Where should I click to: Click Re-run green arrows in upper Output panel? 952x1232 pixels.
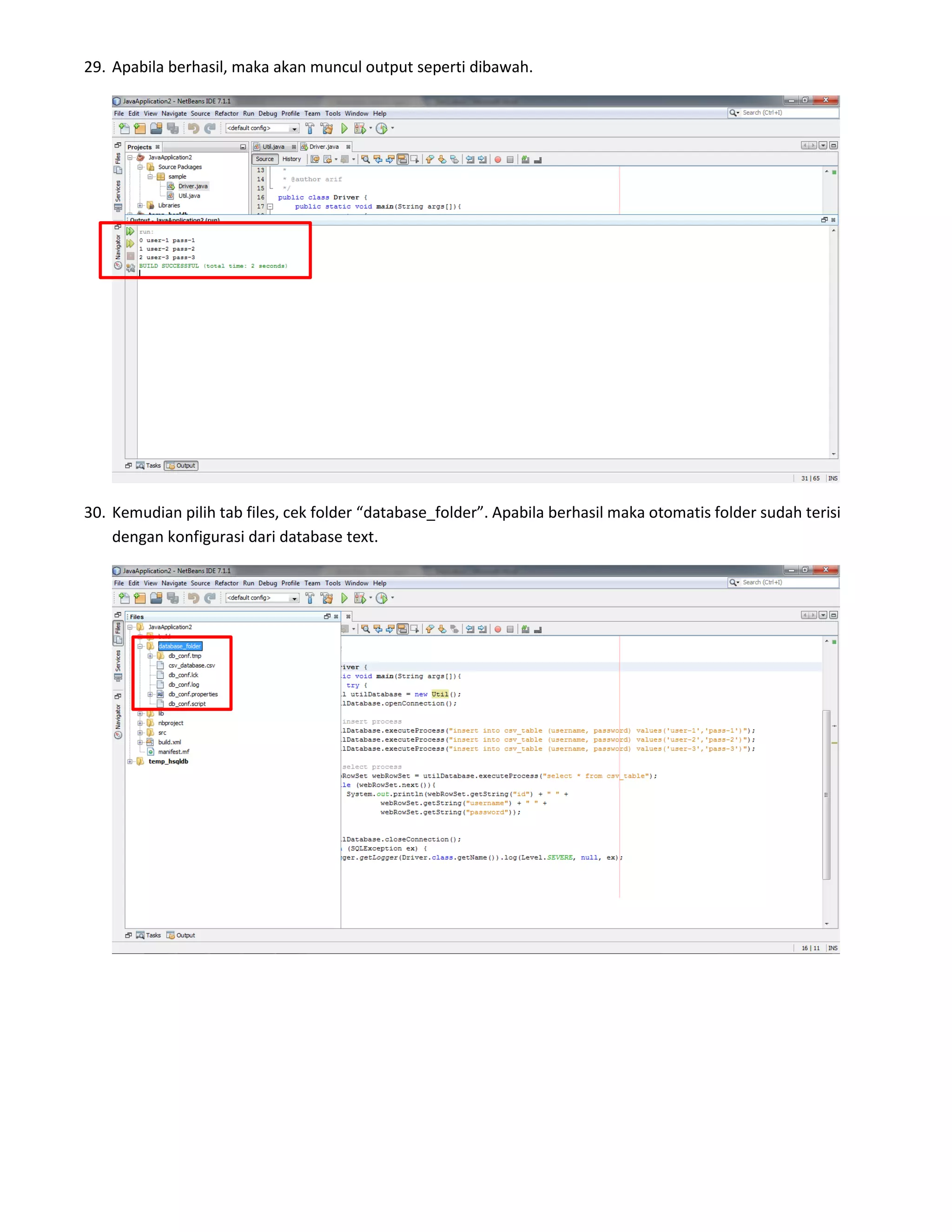tap(130, 231)
